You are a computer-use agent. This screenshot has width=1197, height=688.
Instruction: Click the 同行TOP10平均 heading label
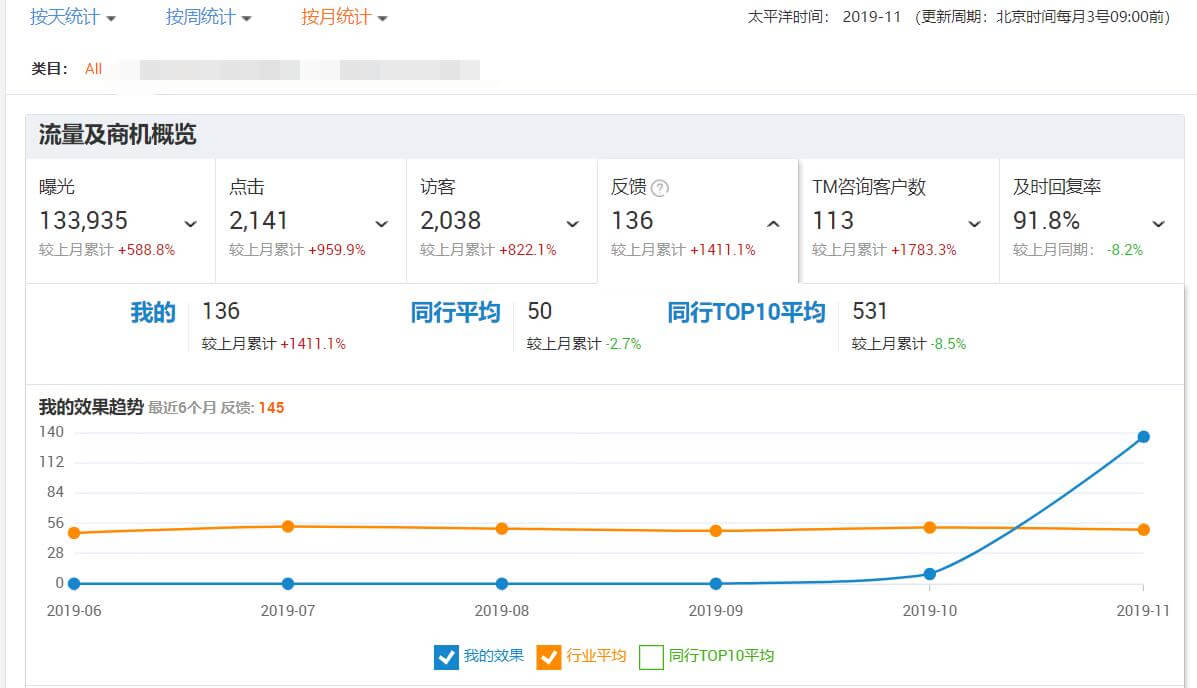point(746,313)
